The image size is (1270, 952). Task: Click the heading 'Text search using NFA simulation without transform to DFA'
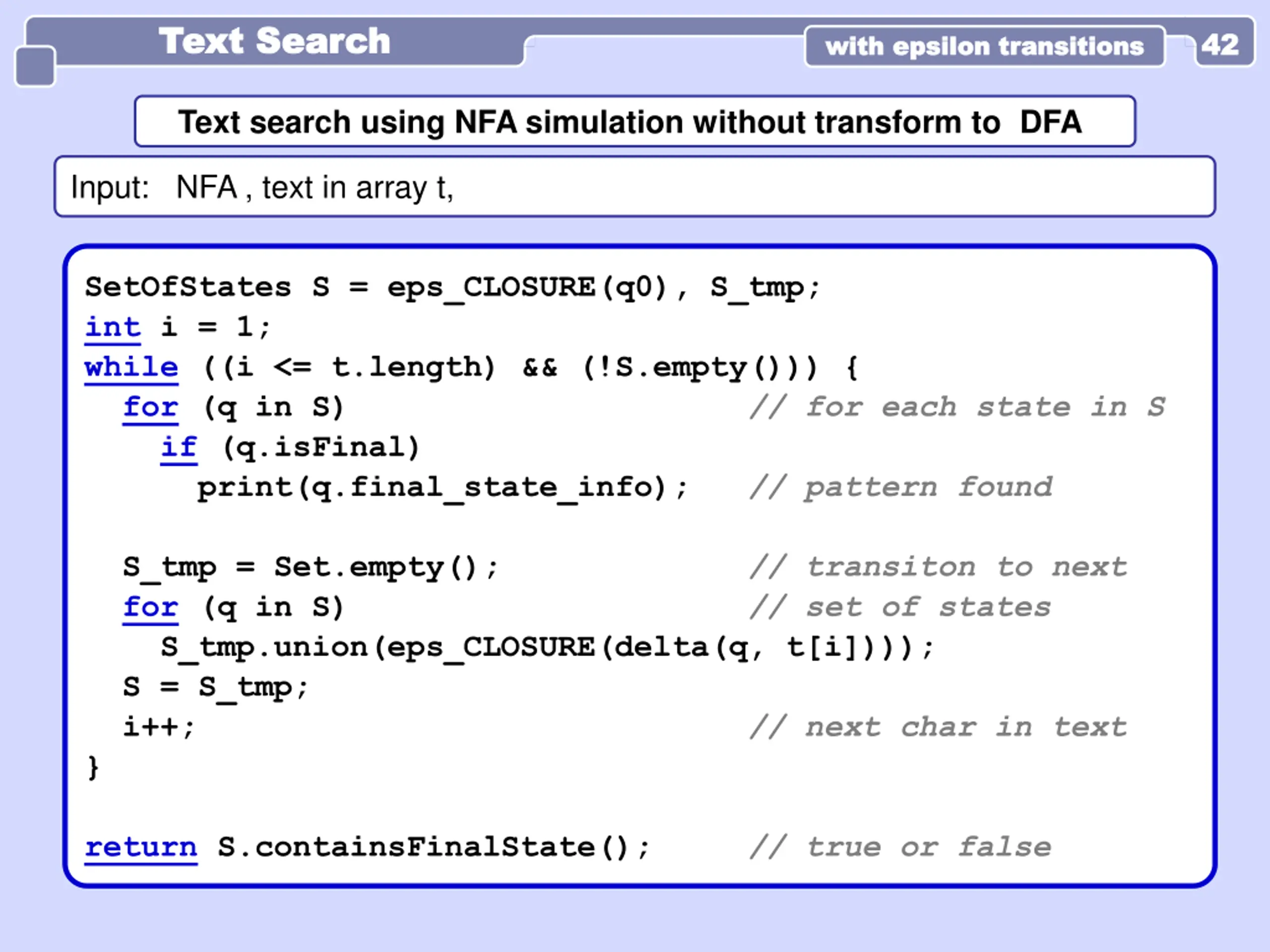pos(635,121)
